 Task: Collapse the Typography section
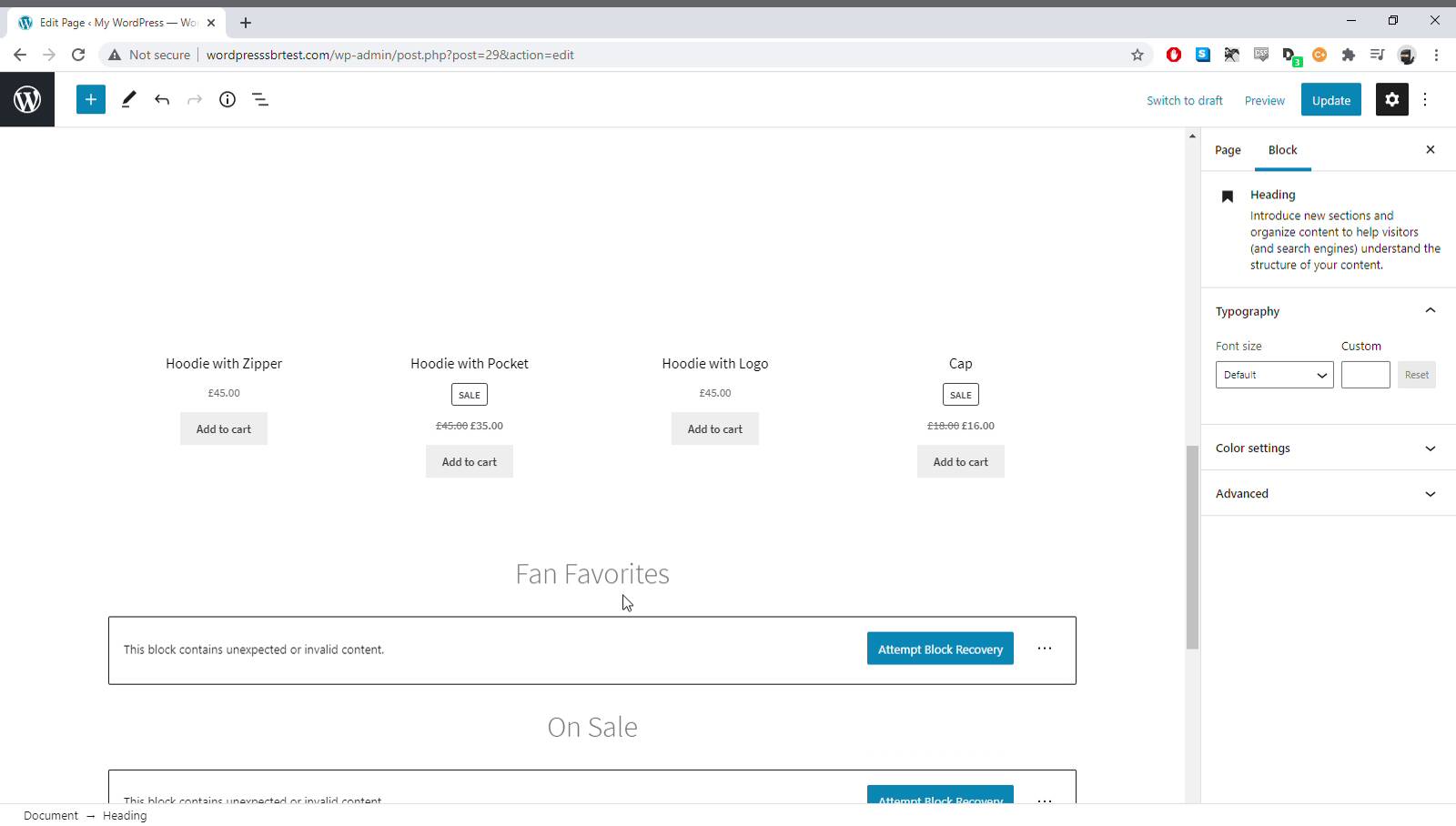coord(1430,311)
